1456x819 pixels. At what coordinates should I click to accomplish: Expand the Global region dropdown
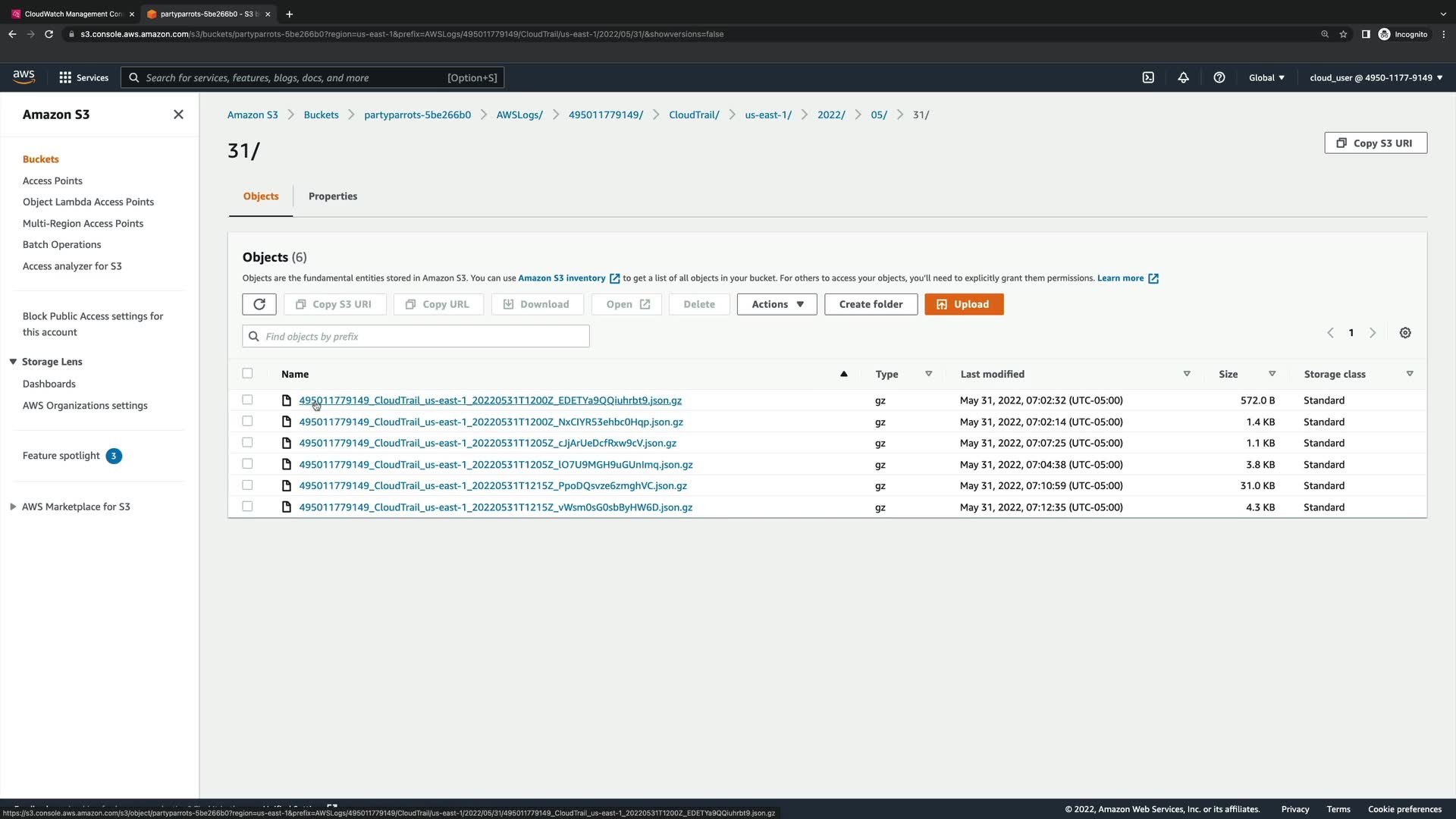[1266, 77]
